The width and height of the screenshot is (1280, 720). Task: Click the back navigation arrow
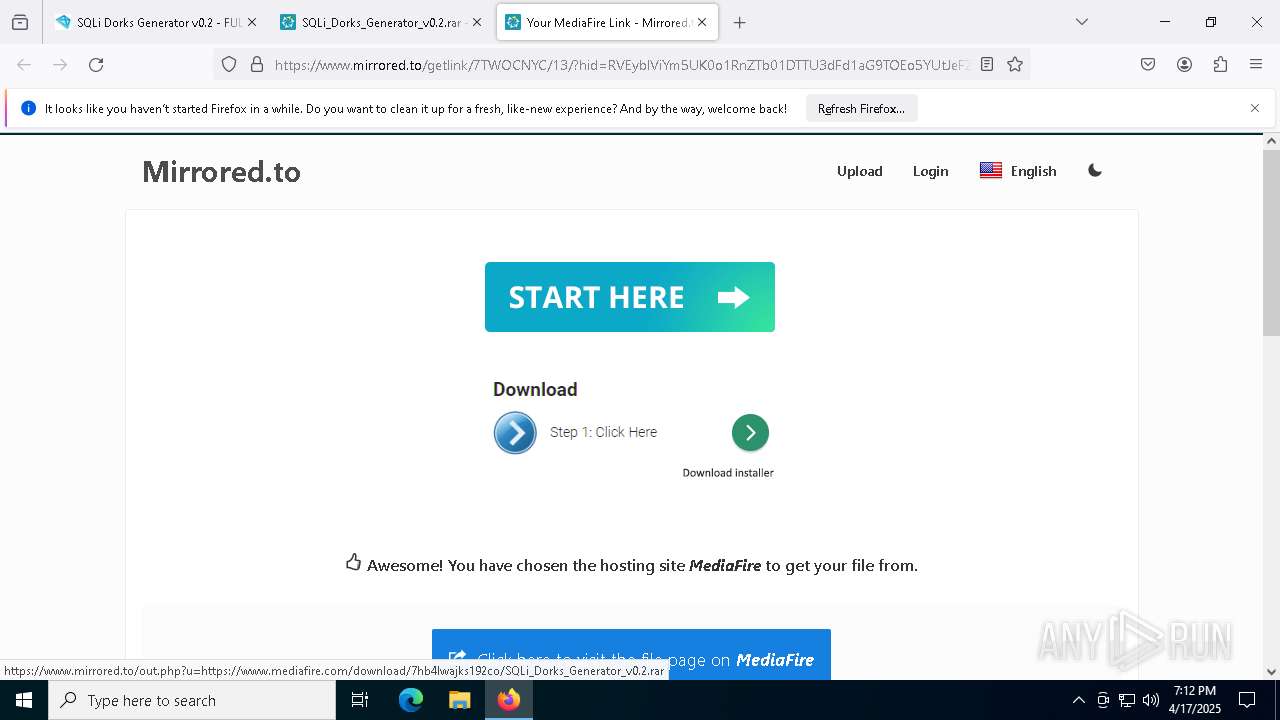coord(24,64)
